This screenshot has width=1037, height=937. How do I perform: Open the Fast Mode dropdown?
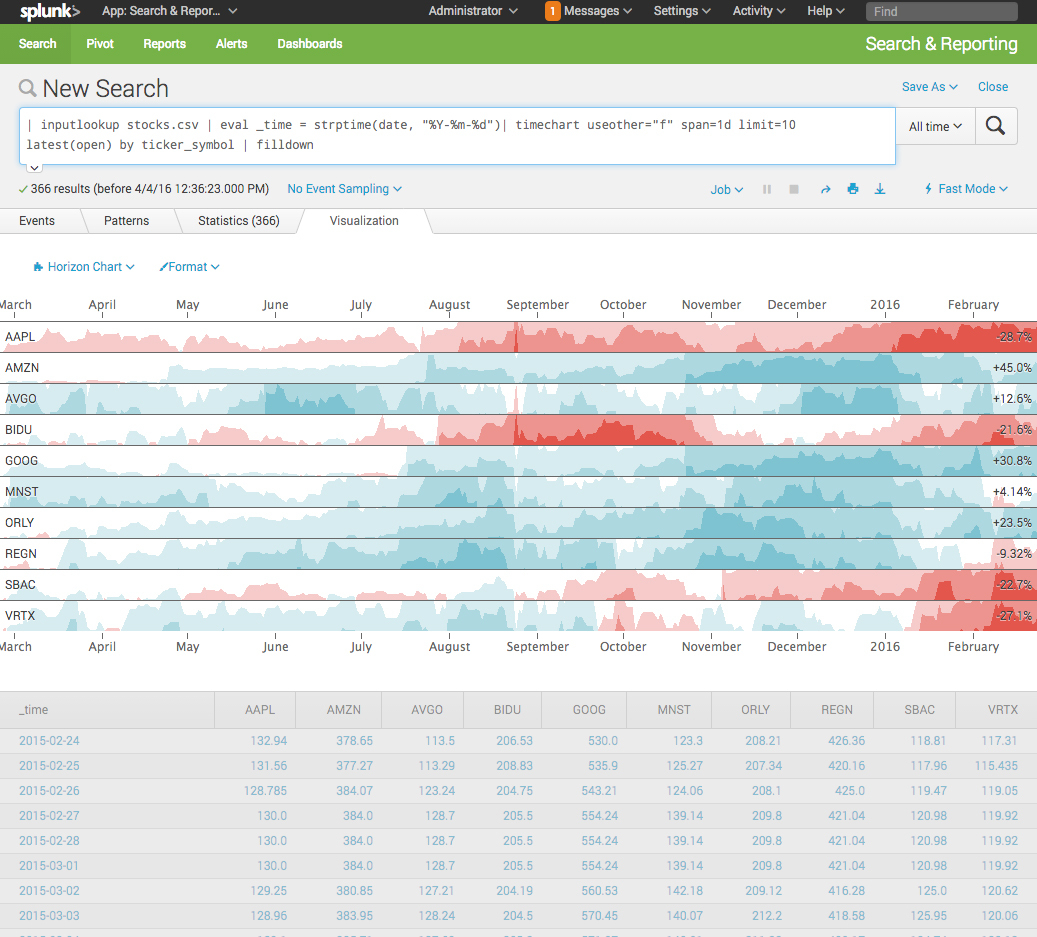pyautogui.click(x=965, y=189)
